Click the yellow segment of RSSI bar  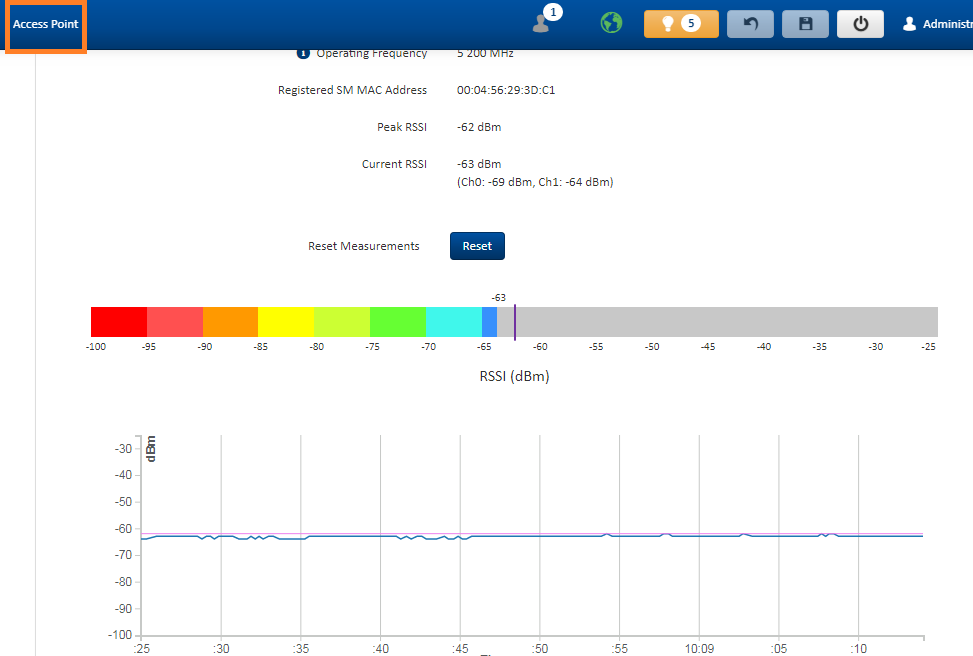pyautogui.click(x=285, y=322)
